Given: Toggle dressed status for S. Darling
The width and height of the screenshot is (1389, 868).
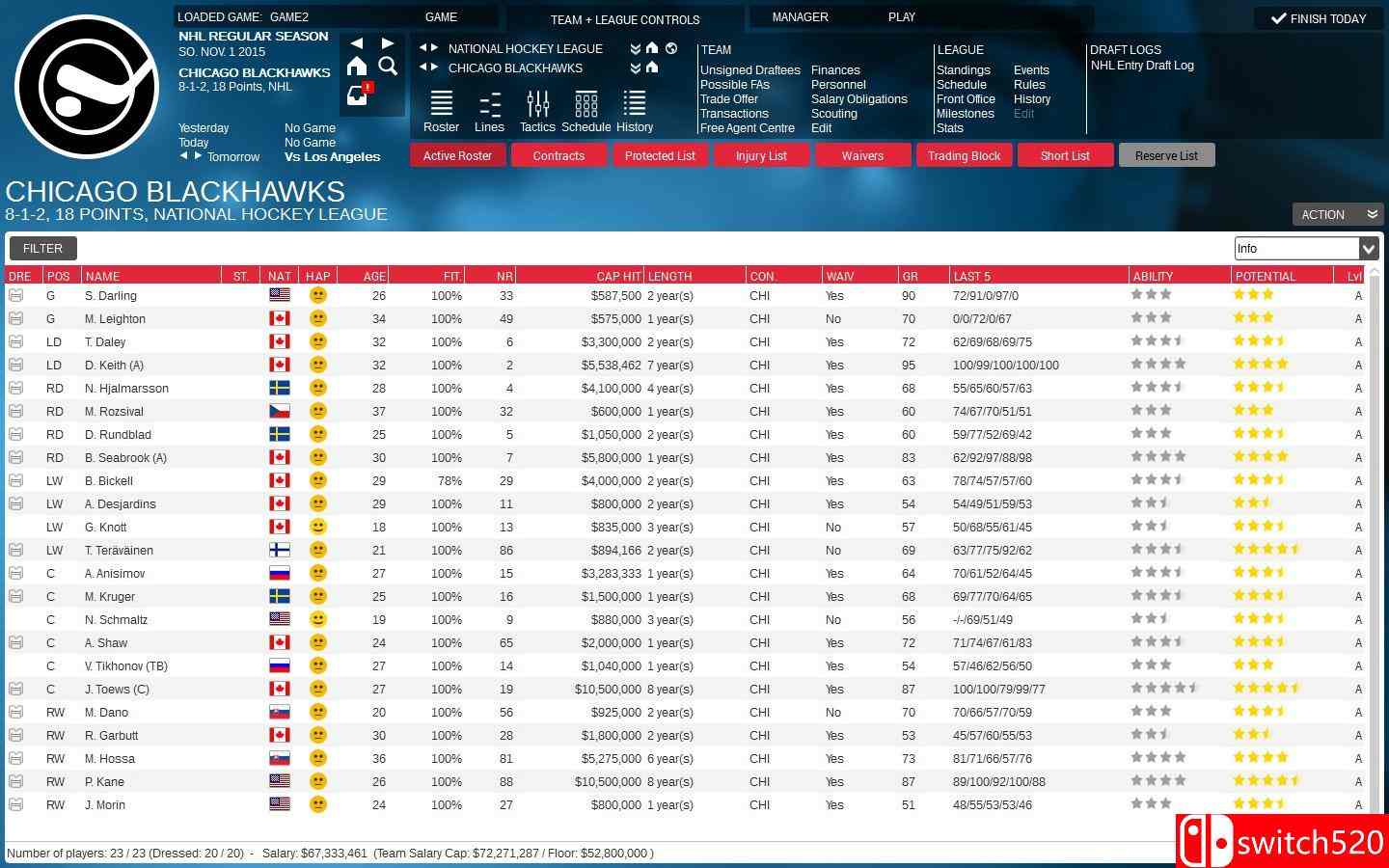Looking at the screenshot, I should point(16,295).
